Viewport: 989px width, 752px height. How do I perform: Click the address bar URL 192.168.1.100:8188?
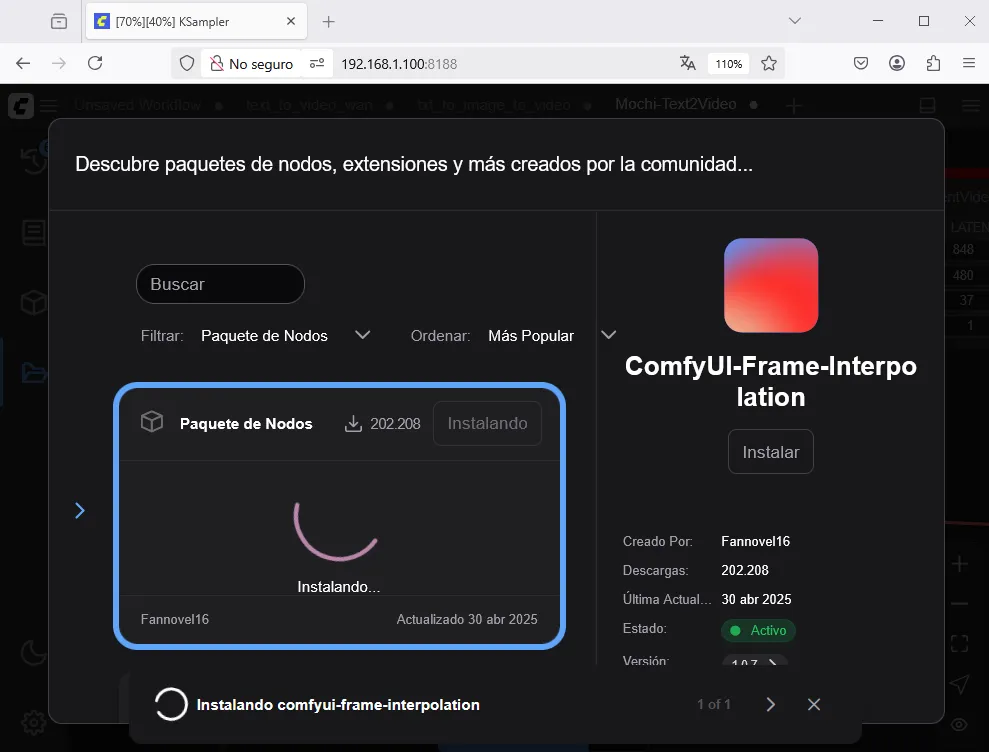point(399,64)
